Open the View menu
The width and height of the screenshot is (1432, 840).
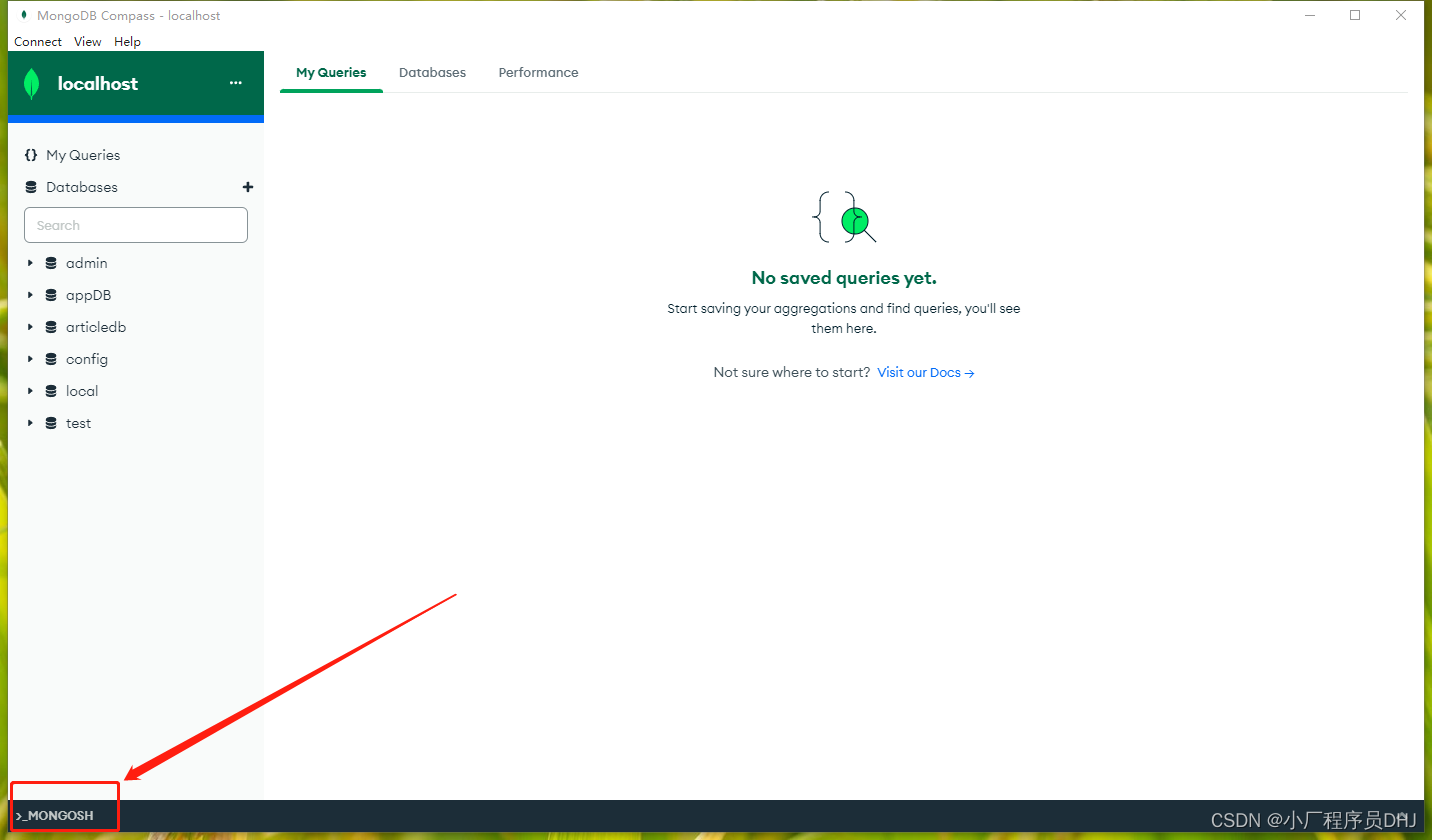point(88,42)
